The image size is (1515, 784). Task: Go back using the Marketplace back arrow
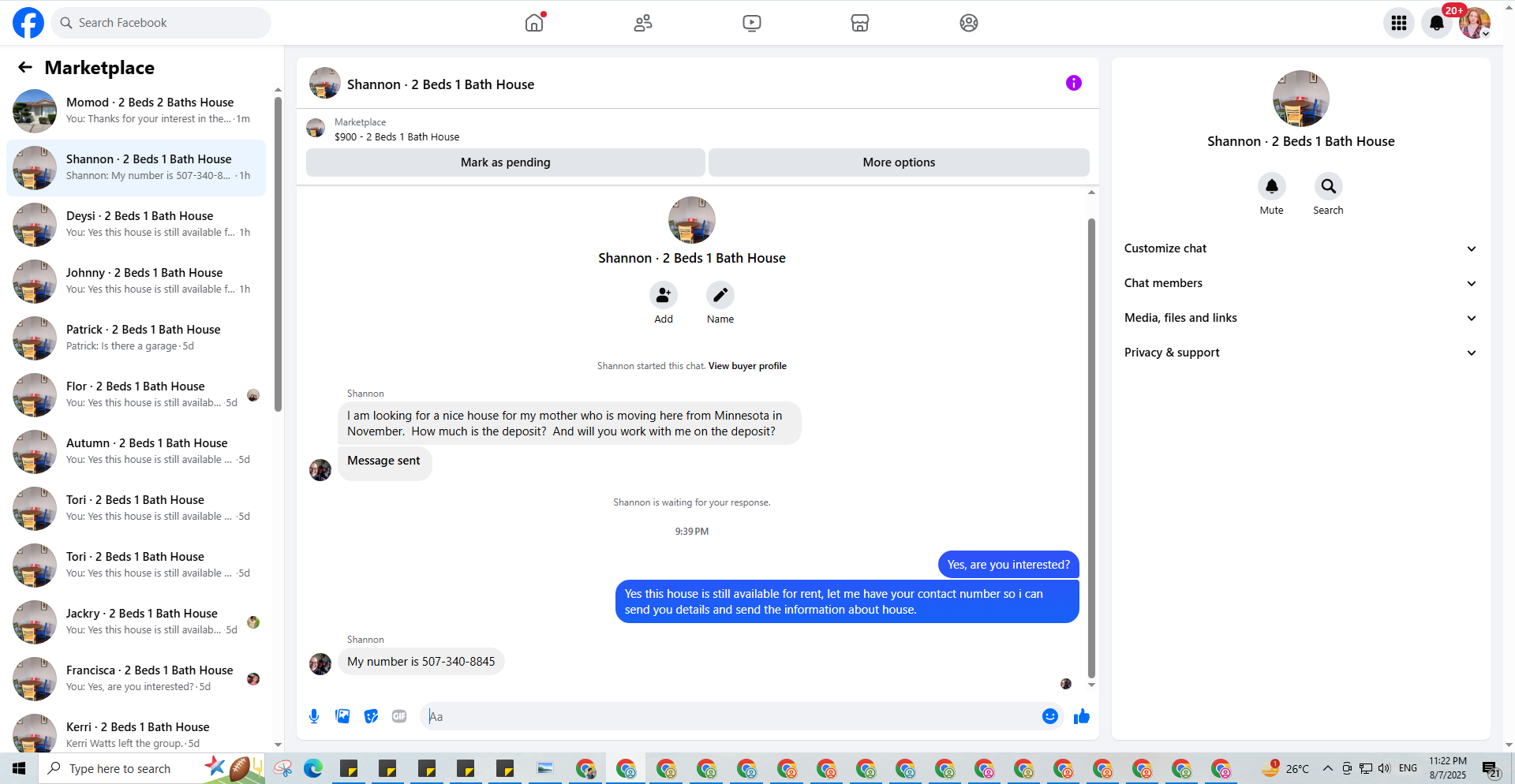(x=25, y=68)
